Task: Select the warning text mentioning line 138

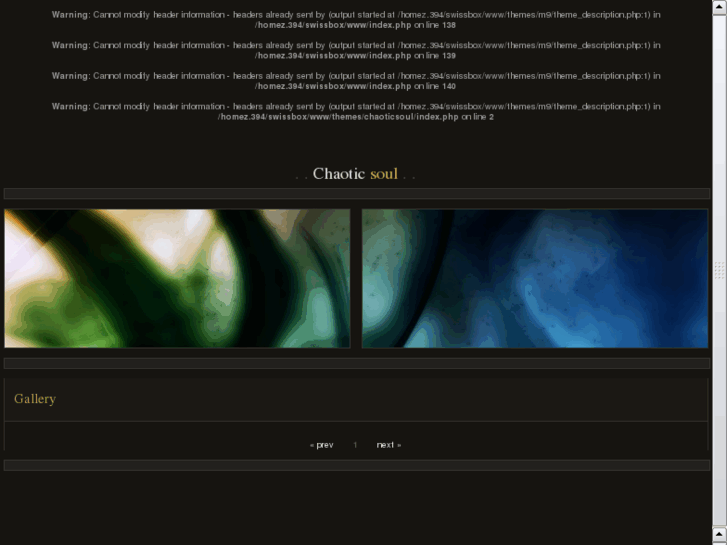Action: click(356, 20)
